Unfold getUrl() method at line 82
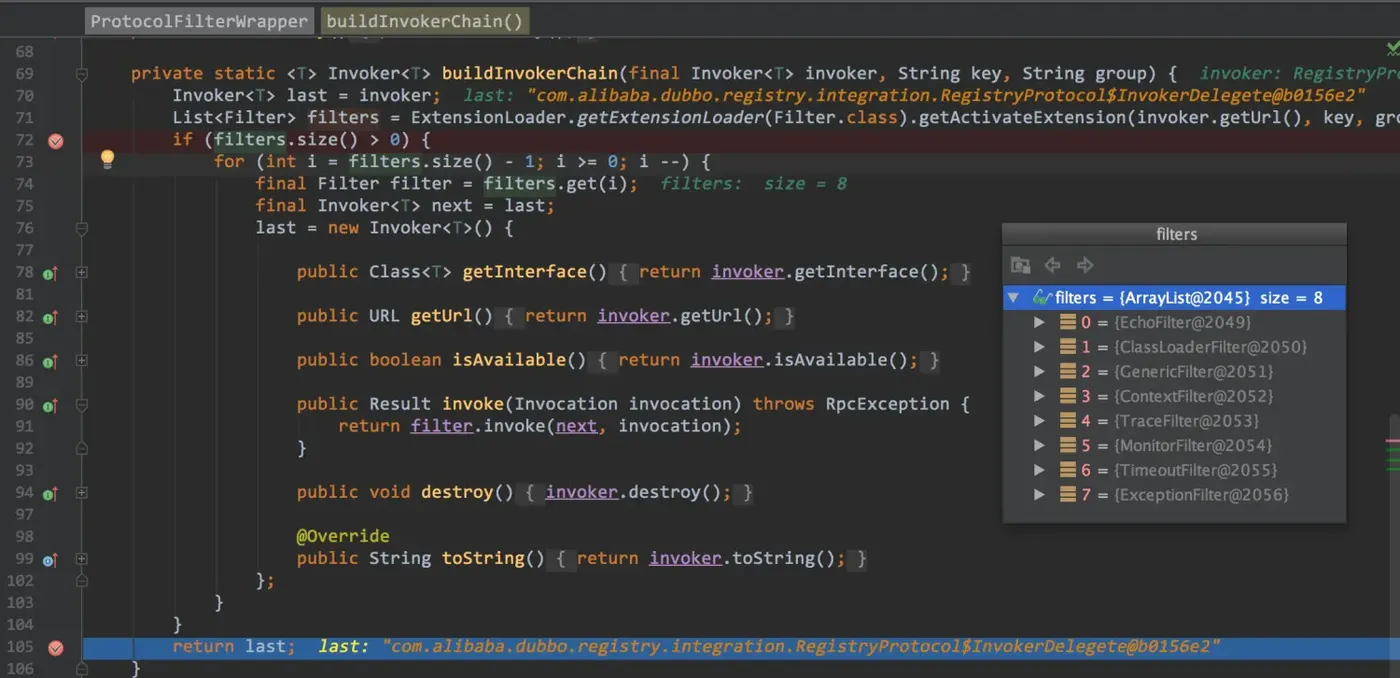The image size is (1400, 678). [x=82, y=317]
